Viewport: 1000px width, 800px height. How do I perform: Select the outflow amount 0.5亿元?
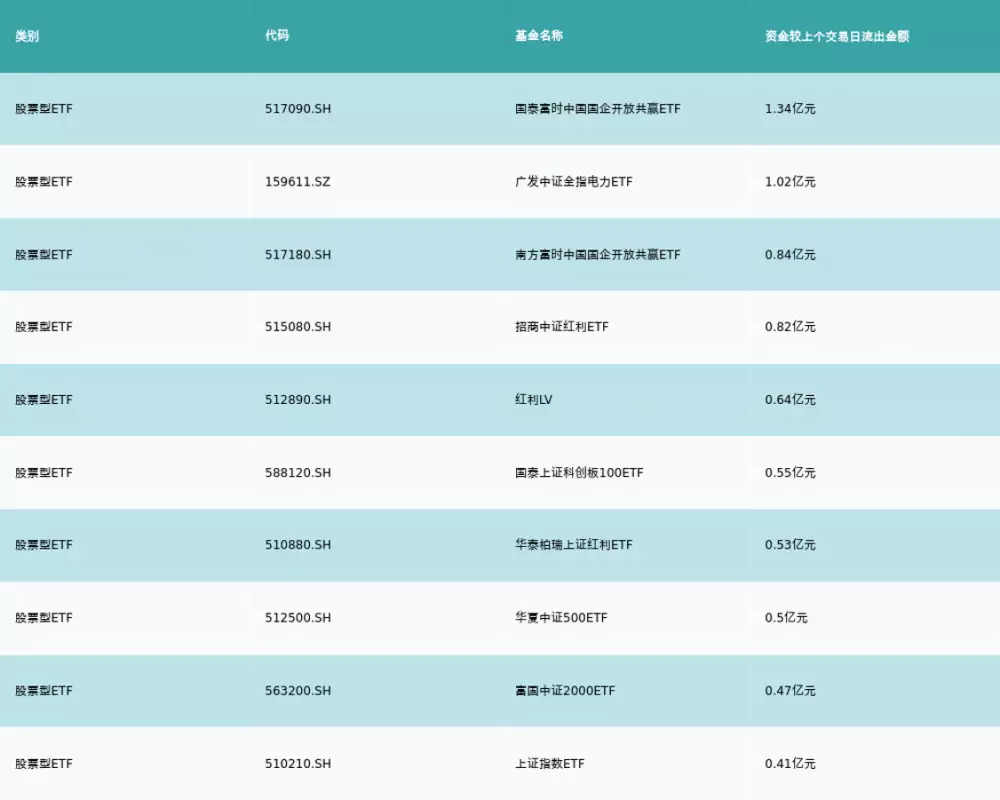click(786, 618)
